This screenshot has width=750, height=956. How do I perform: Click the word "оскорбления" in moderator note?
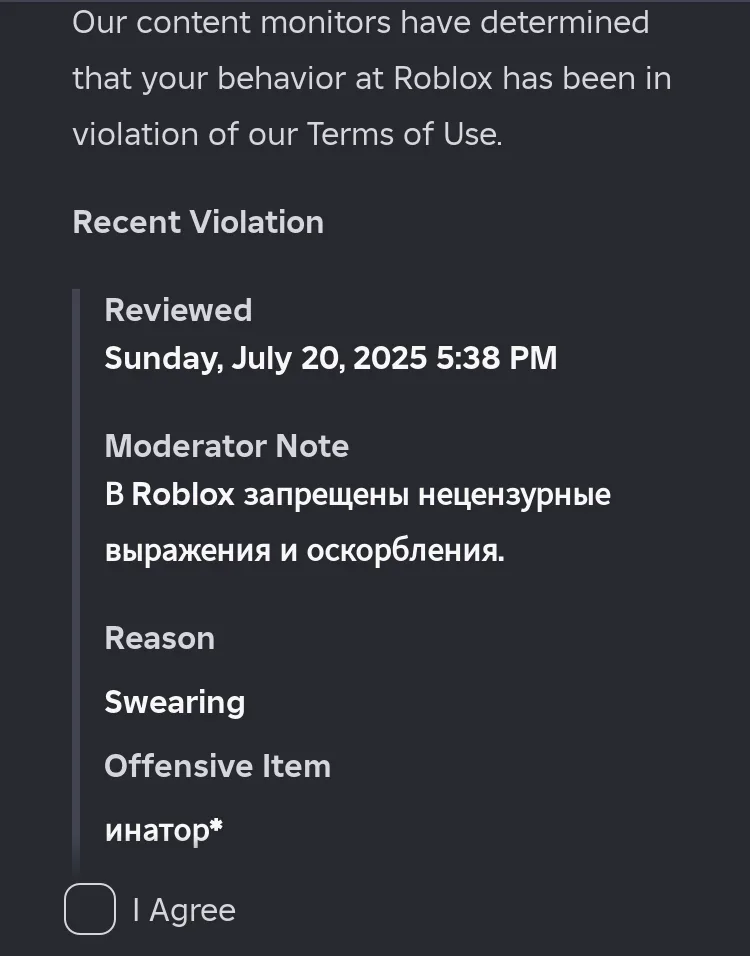click(405, 551)
